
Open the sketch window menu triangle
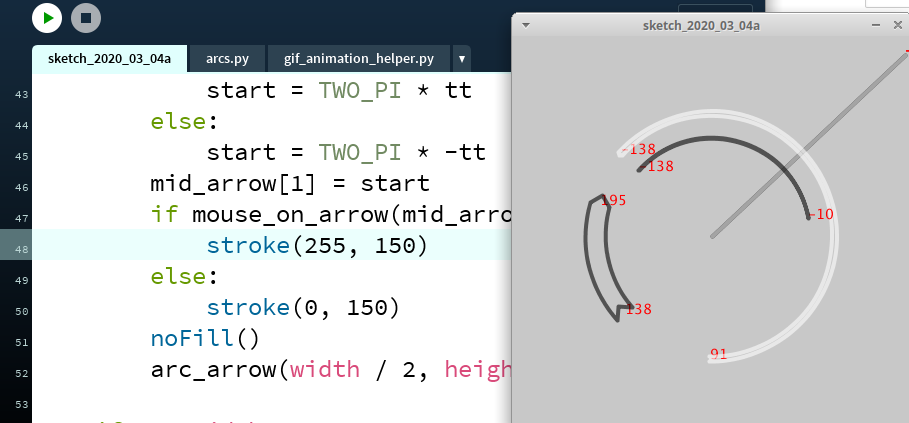526,24
